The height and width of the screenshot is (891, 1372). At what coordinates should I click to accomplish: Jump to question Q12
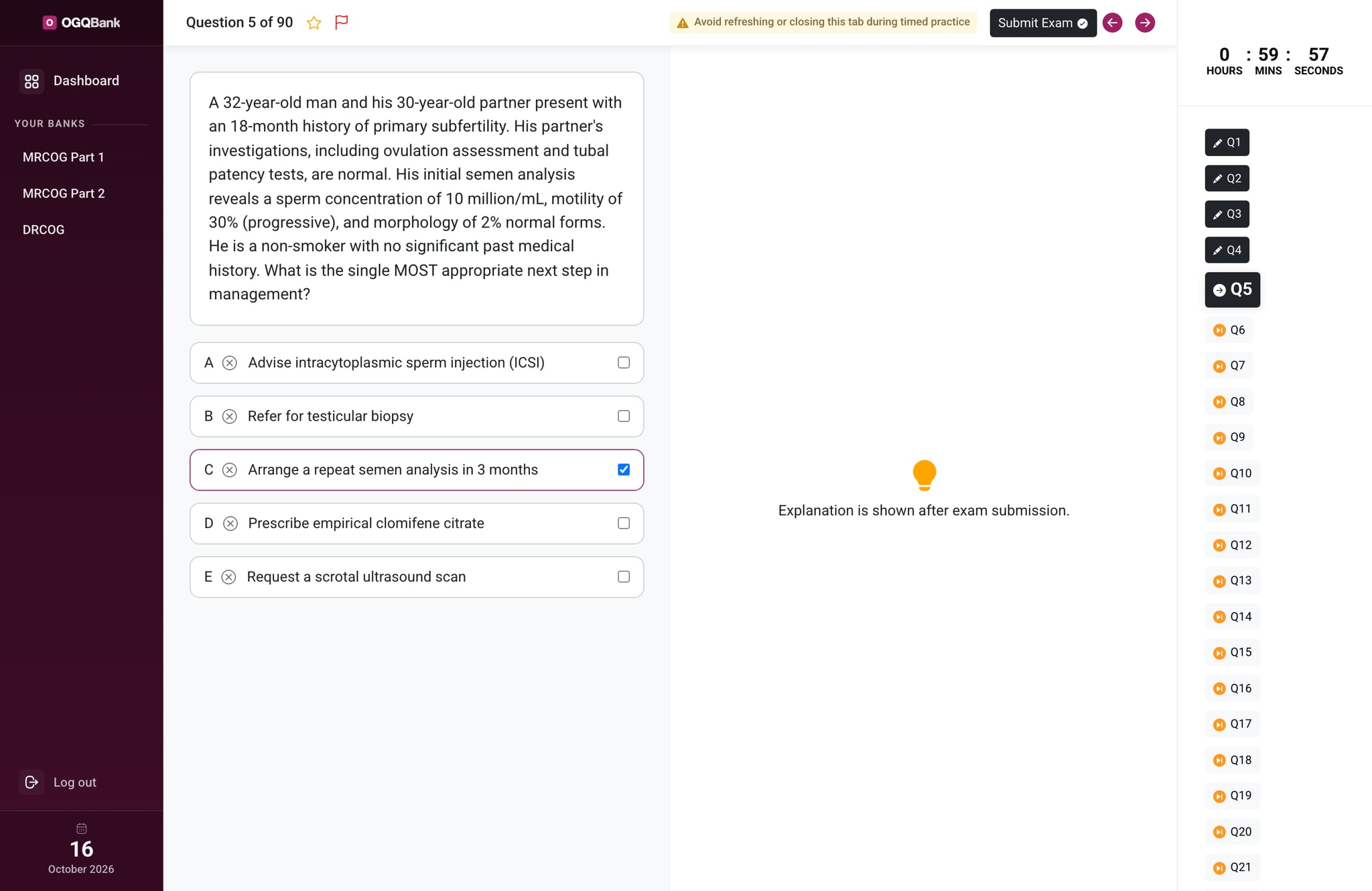point(1233,545)
